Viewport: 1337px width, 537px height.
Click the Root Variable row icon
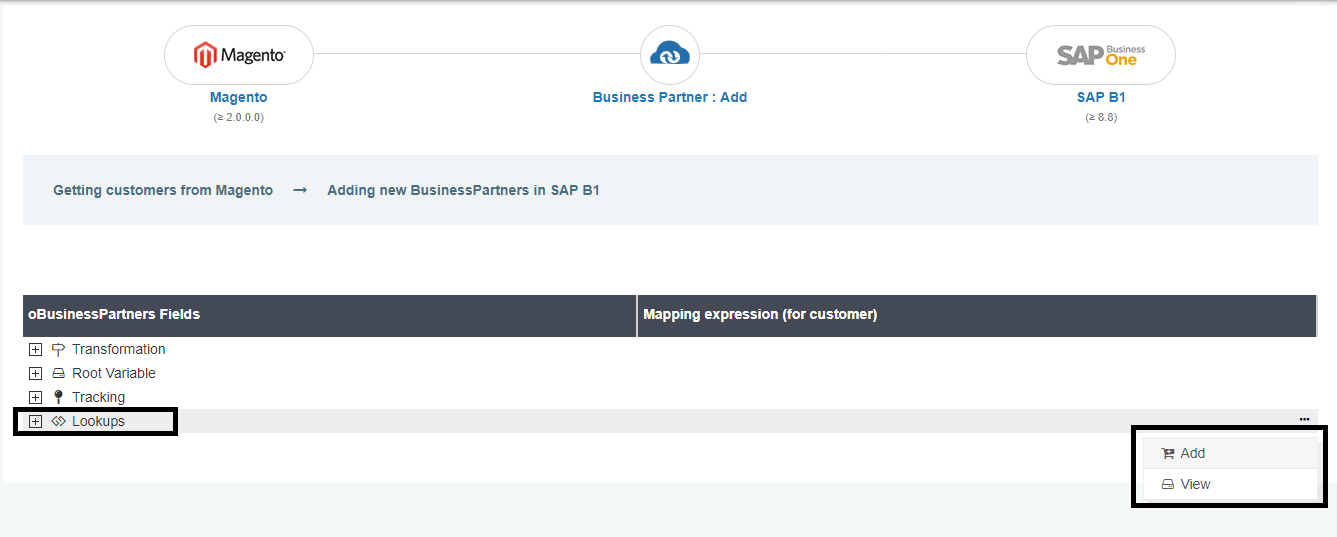coord(58,374)
